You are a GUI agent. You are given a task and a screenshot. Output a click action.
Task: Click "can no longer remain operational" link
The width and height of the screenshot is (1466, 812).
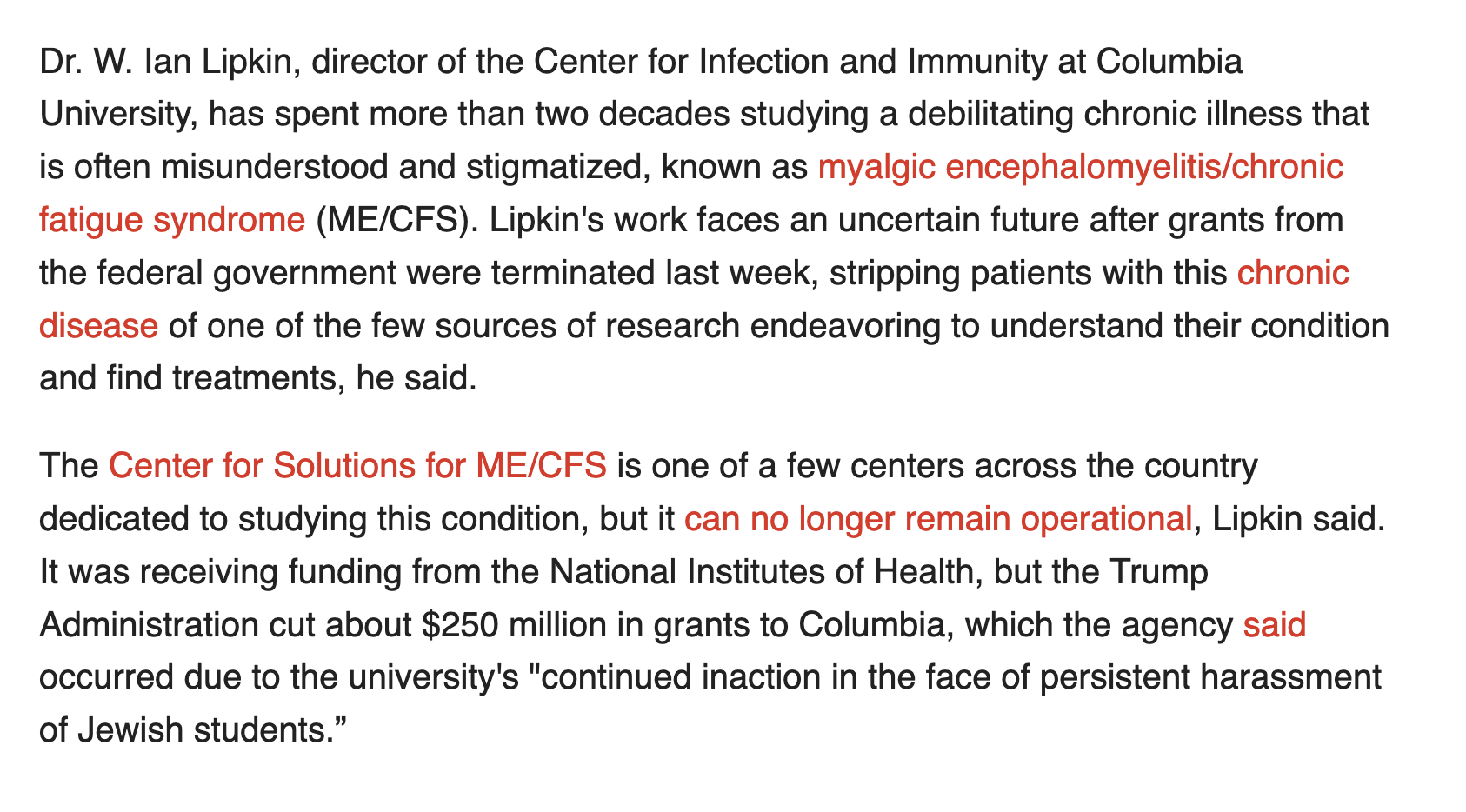click(937, 519)
